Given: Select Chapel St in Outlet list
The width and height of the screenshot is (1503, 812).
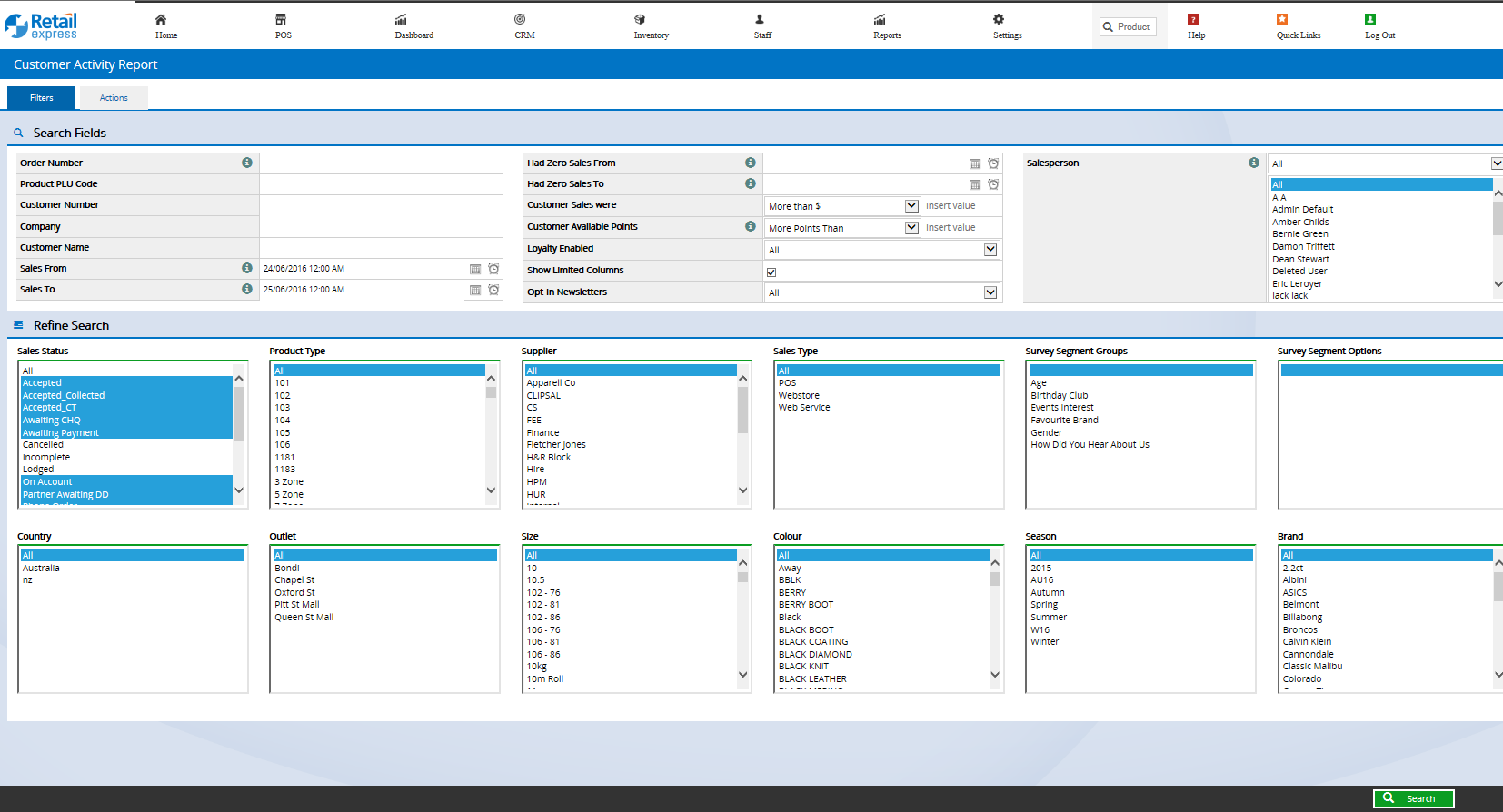Looking at the screenshot, I should 294,580.
